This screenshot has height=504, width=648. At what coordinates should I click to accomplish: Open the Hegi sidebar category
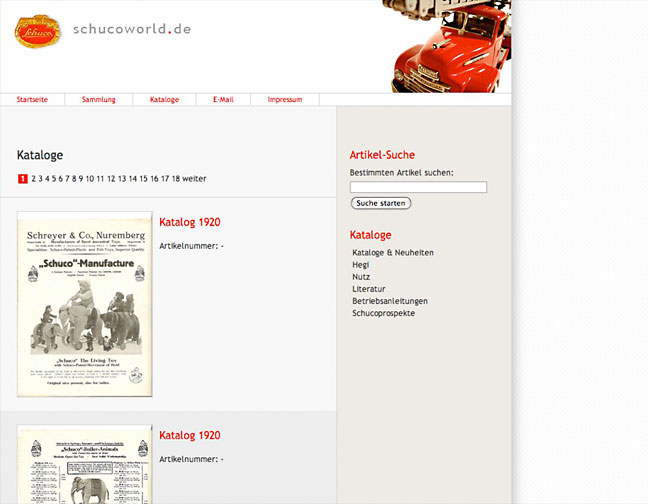click(x=360, y=265)
